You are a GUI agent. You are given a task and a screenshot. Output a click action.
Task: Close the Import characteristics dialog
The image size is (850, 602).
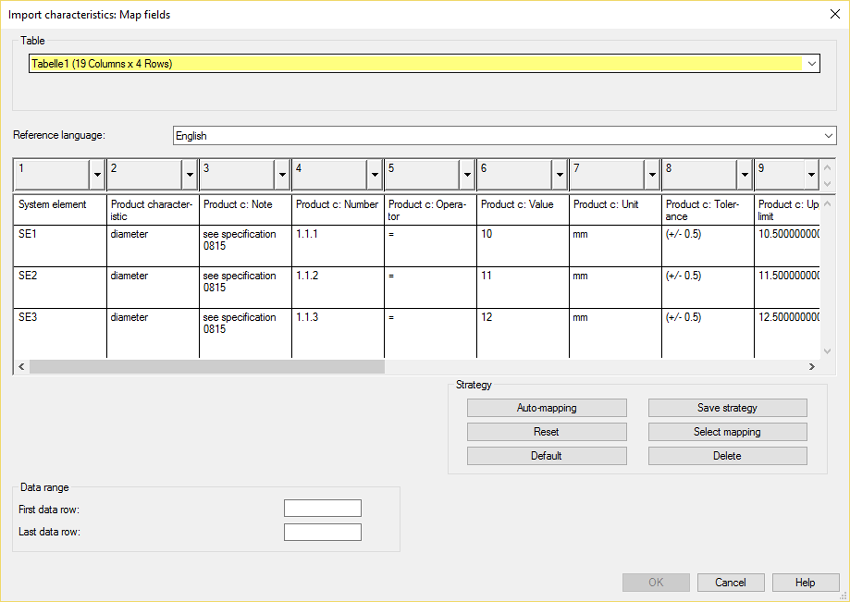coord(835,14)
